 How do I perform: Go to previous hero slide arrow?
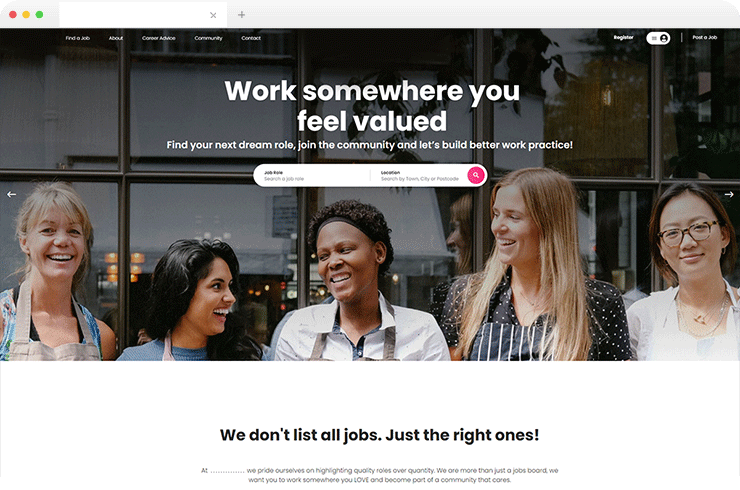point(11,194)
